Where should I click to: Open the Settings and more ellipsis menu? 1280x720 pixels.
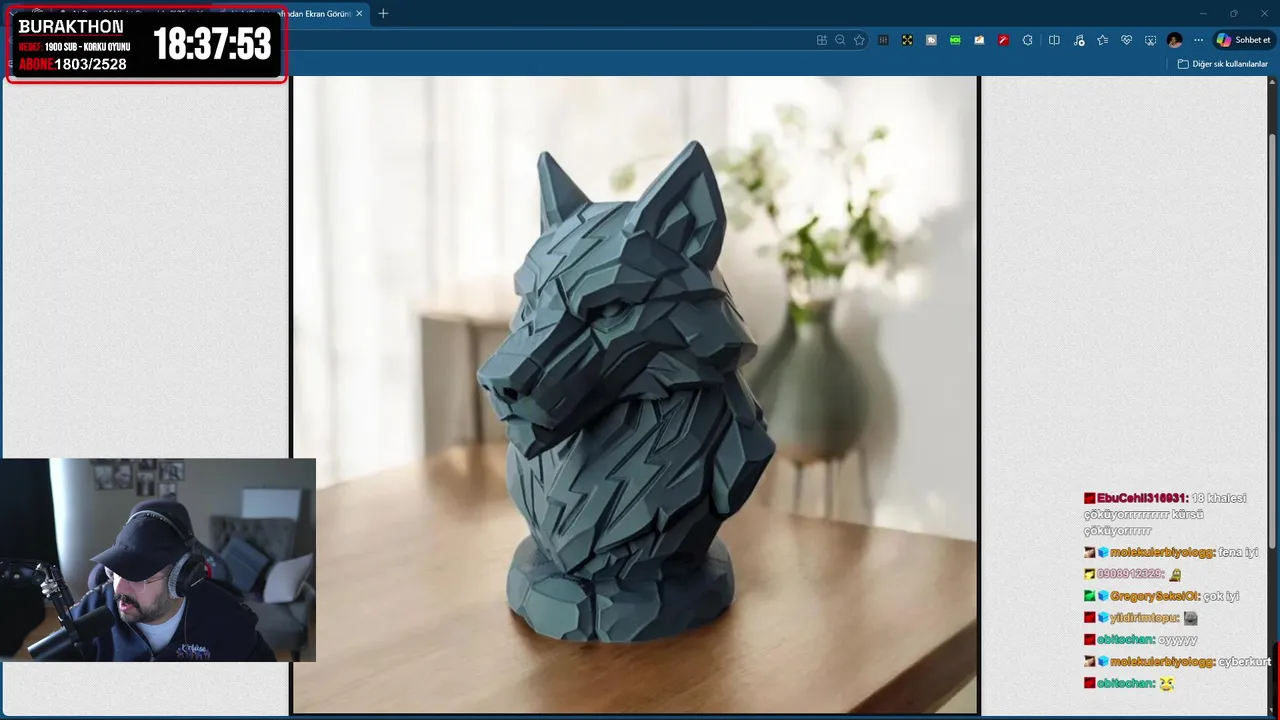coord(1198,40)
